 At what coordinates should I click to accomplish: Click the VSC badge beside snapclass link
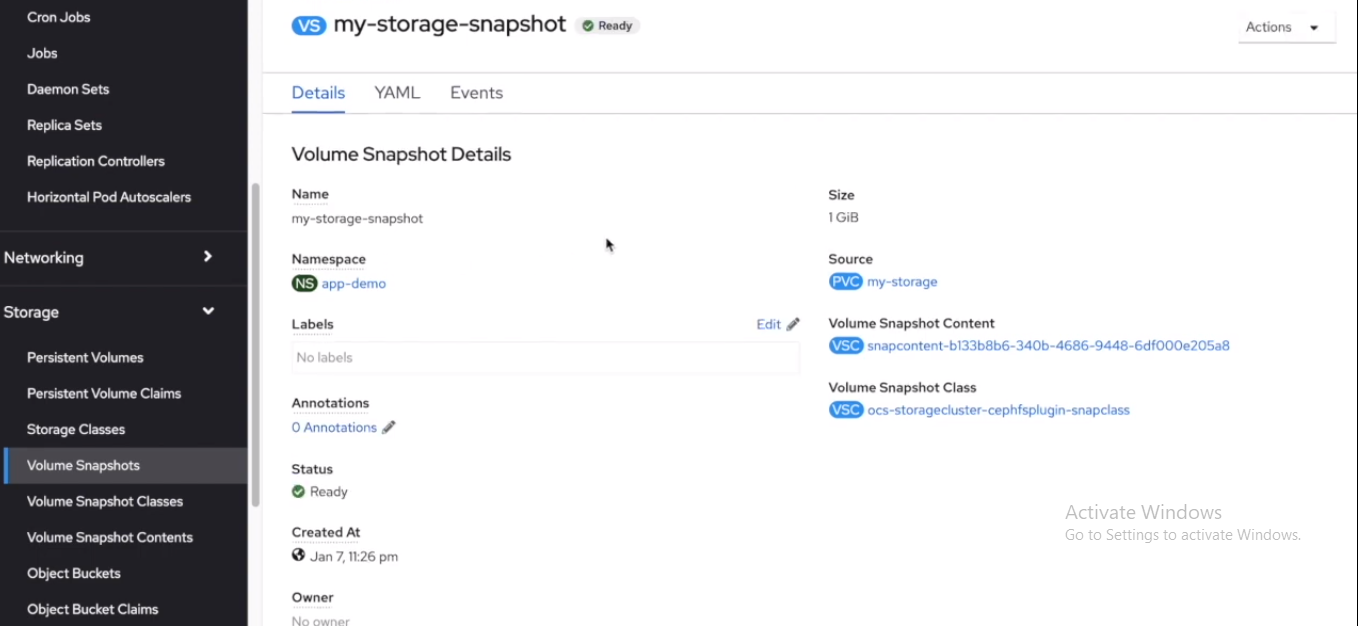845,410
